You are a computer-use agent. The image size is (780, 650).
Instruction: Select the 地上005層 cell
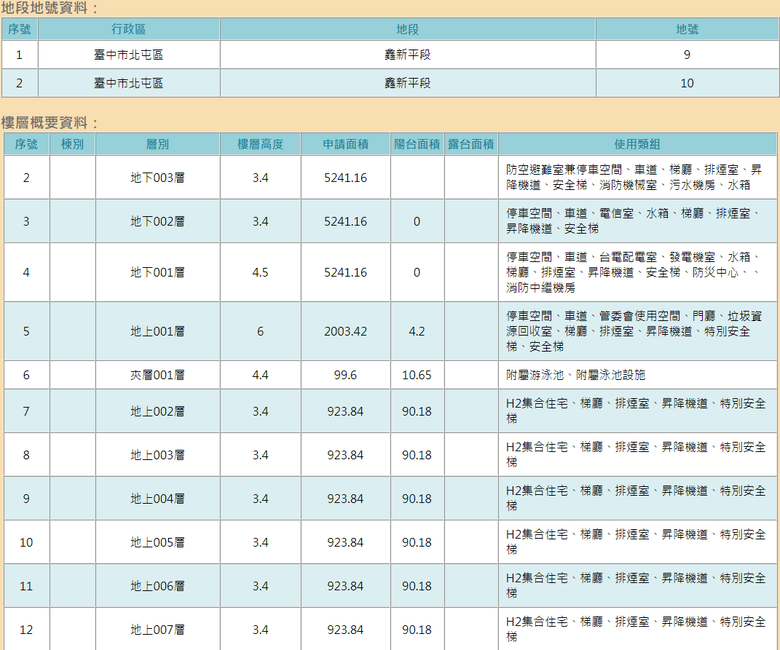[157, 543]
